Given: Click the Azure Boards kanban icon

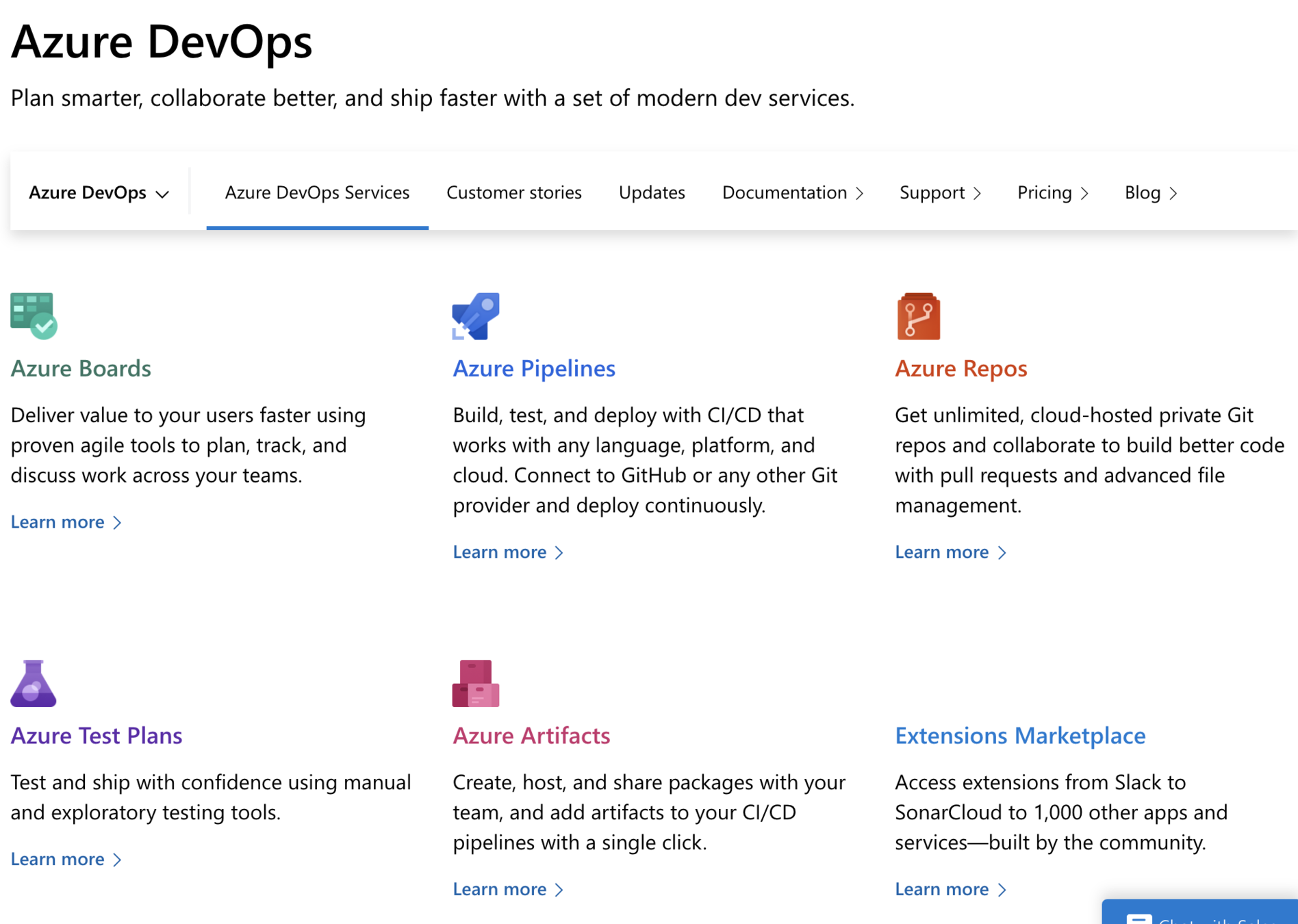Looking at the screenshot, I should click(34, 316).
